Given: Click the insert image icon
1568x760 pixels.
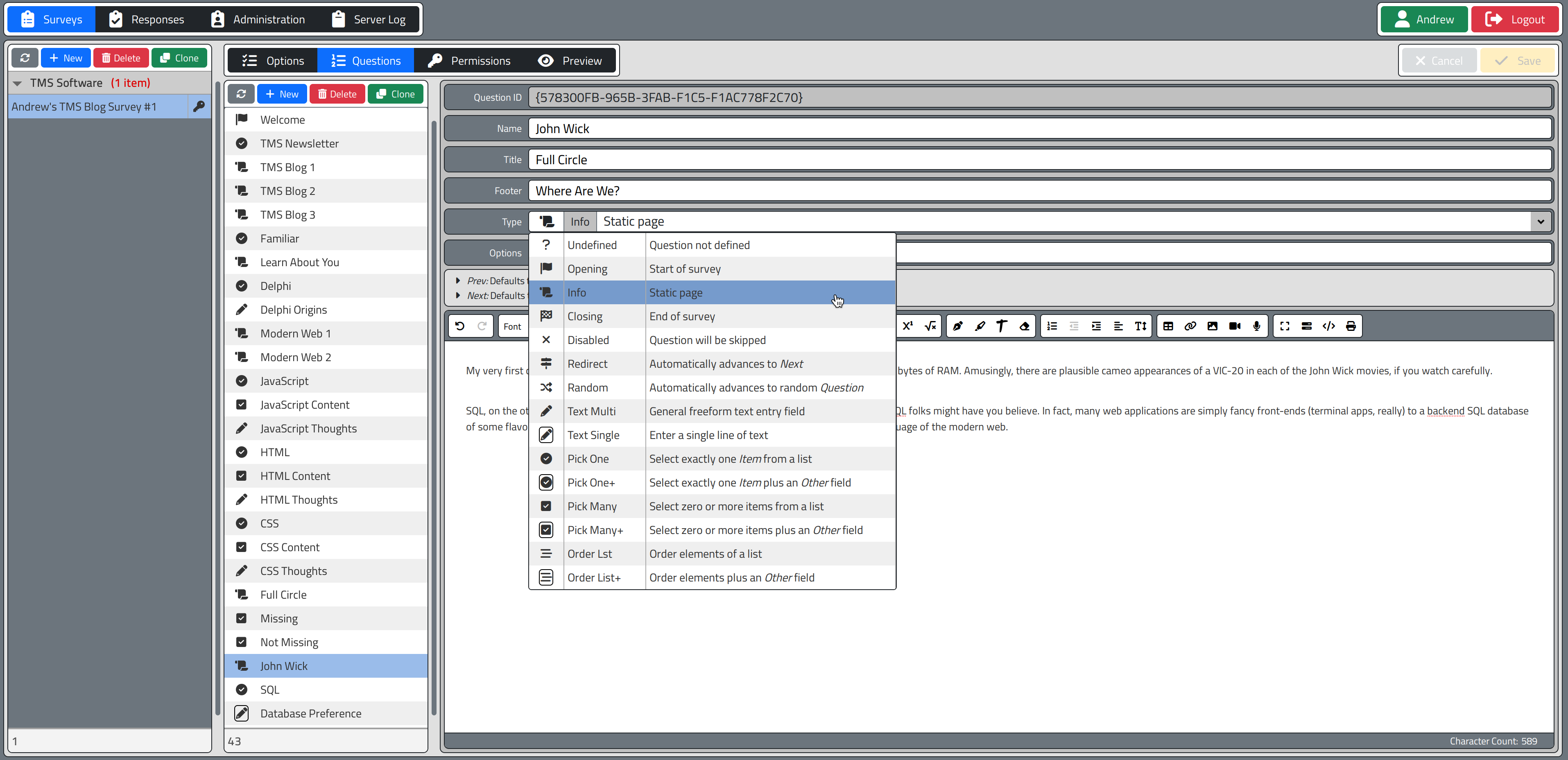Looking at the screenshot, I should [x=1212, y=326].
